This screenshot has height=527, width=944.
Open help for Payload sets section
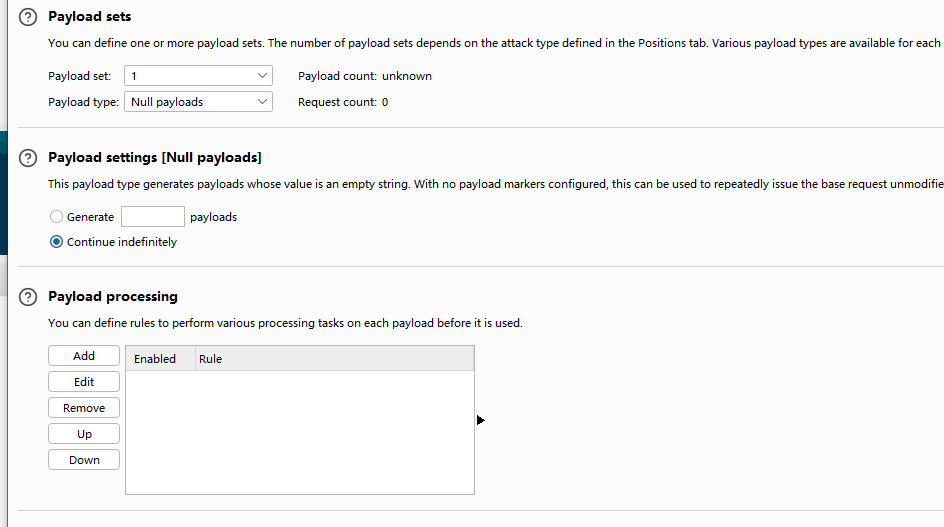coord(28,17)
